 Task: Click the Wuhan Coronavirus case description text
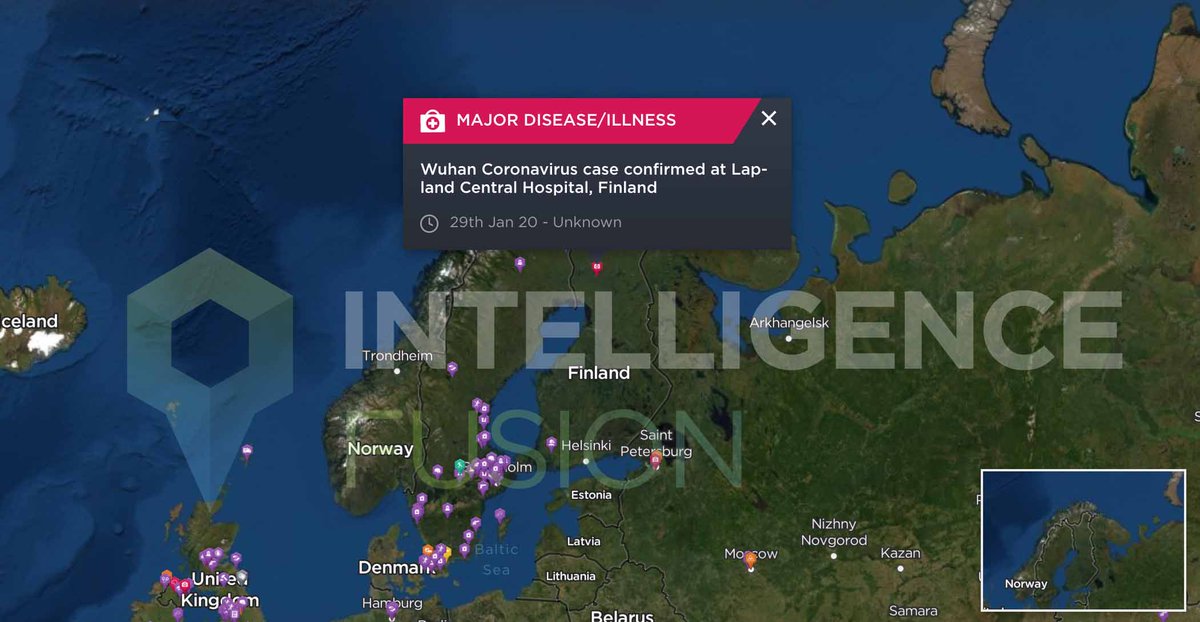click(x=594, y=179)
